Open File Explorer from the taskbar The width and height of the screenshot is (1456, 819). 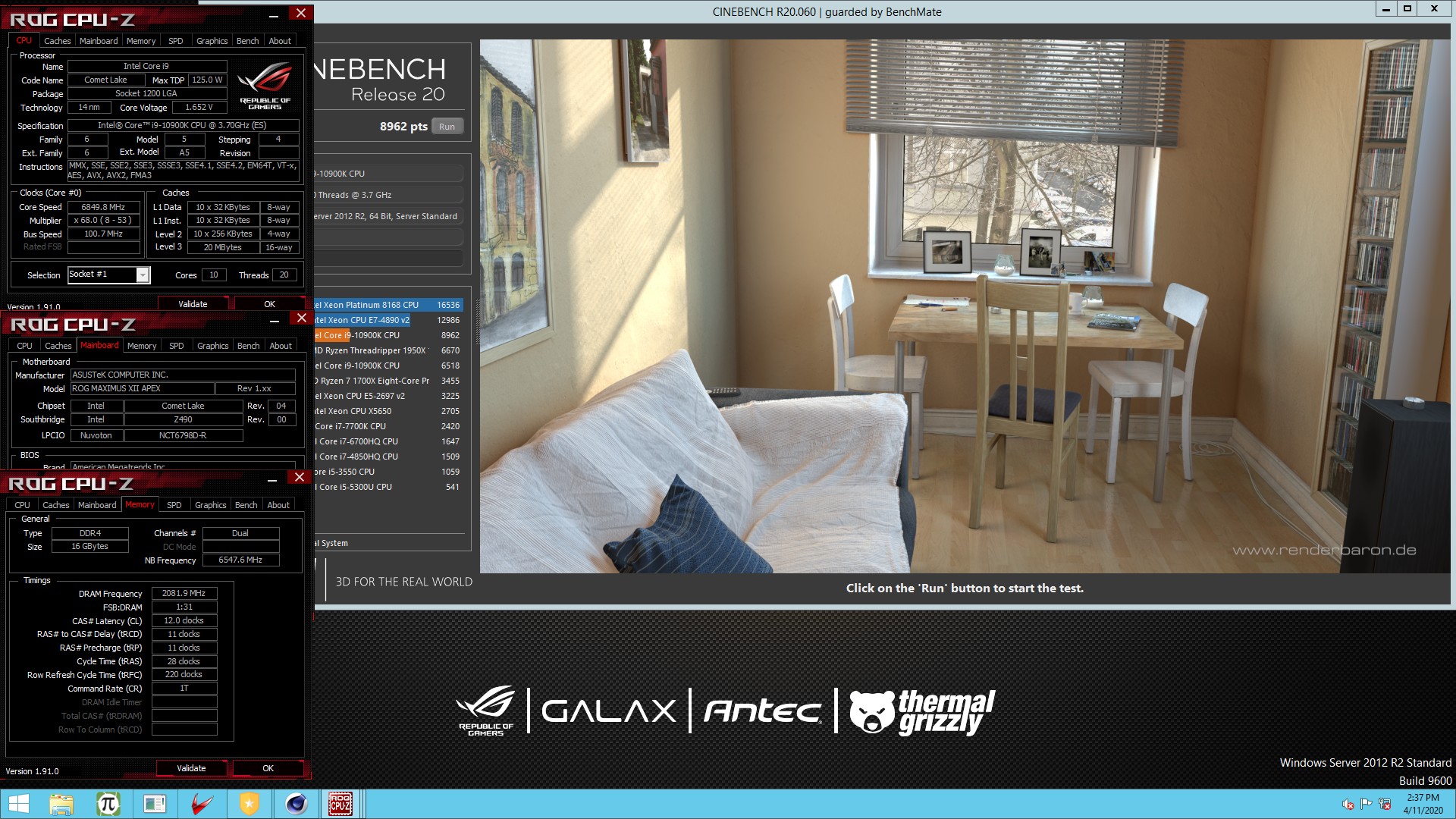[61, 804]
